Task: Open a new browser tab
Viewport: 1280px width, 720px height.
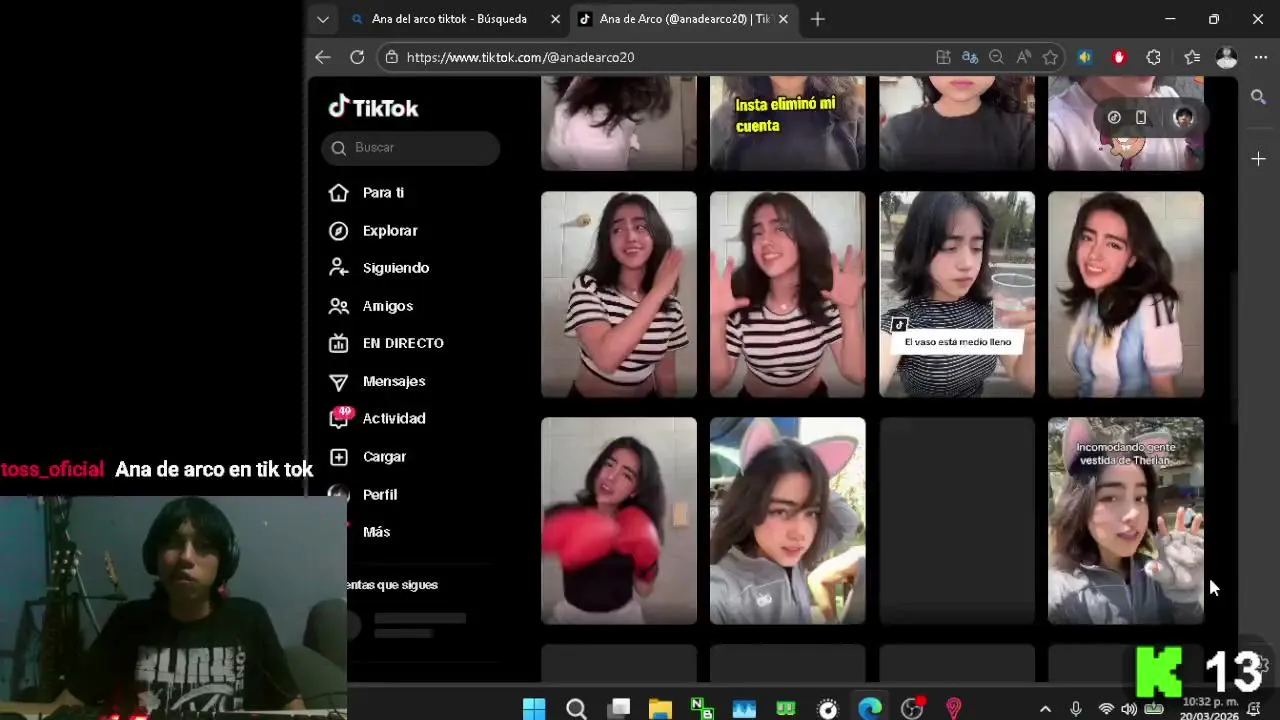Action: (817, 19)
